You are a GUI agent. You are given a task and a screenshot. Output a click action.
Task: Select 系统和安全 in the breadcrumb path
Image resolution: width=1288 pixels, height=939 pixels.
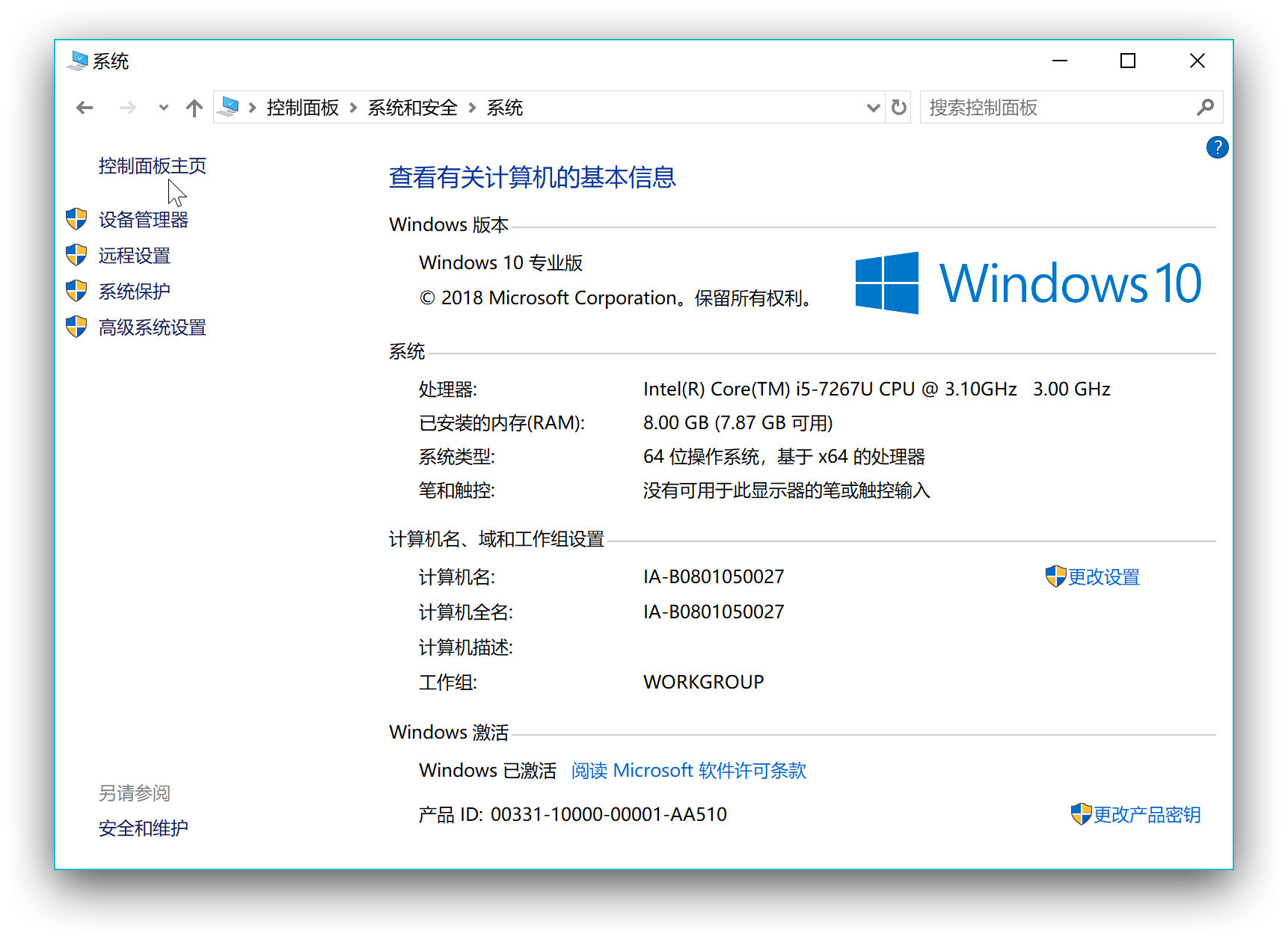point(412,108)
